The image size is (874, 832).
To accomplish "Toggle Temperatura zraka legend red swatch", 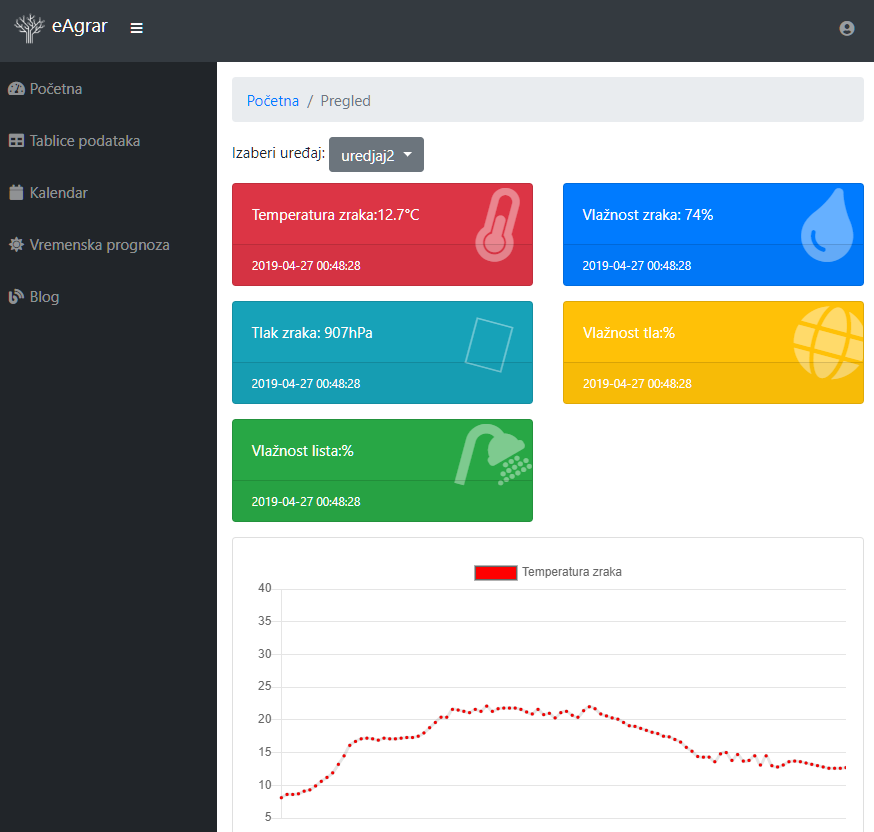I will coord(495,572).
